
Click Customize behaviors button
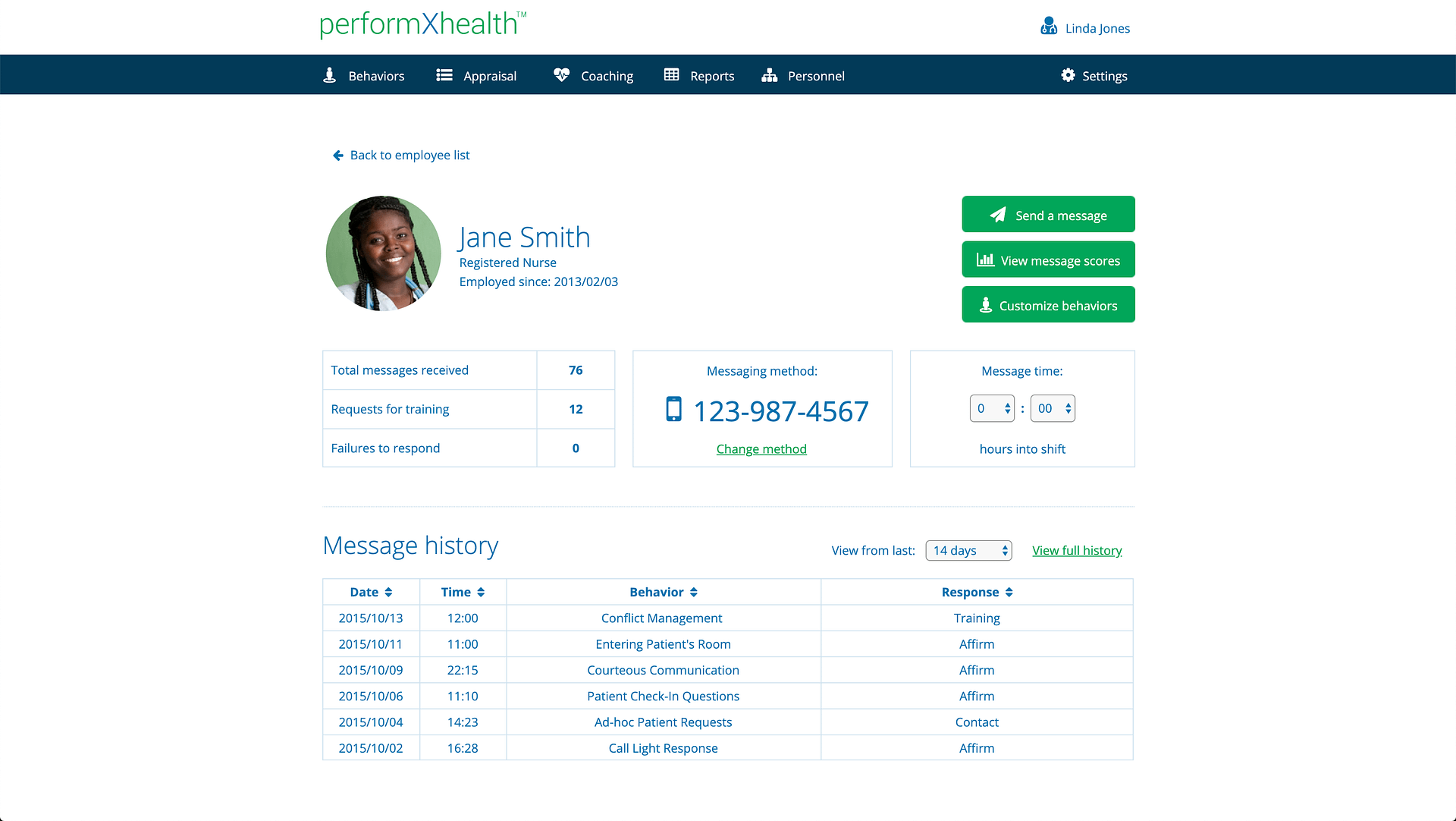tap(1048, 305)
